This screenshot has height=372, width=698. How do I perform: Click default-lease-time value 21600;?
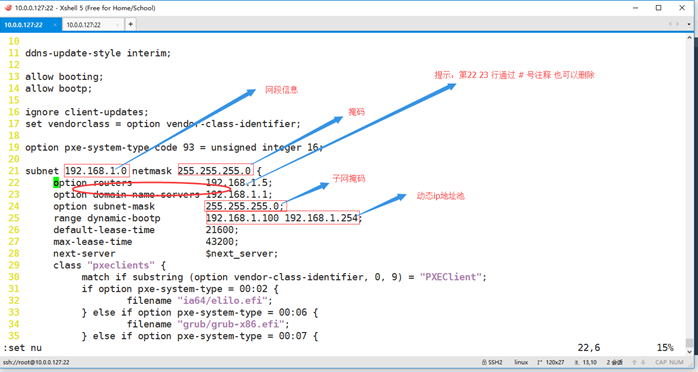pyautogui.click(x=222, y=230)
